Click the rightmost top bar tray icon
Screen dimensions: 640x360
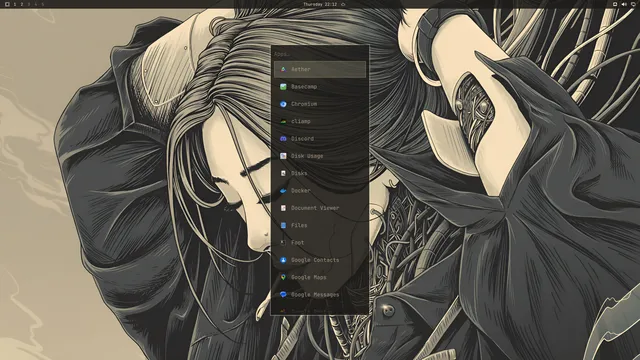(x=633, y=4)
